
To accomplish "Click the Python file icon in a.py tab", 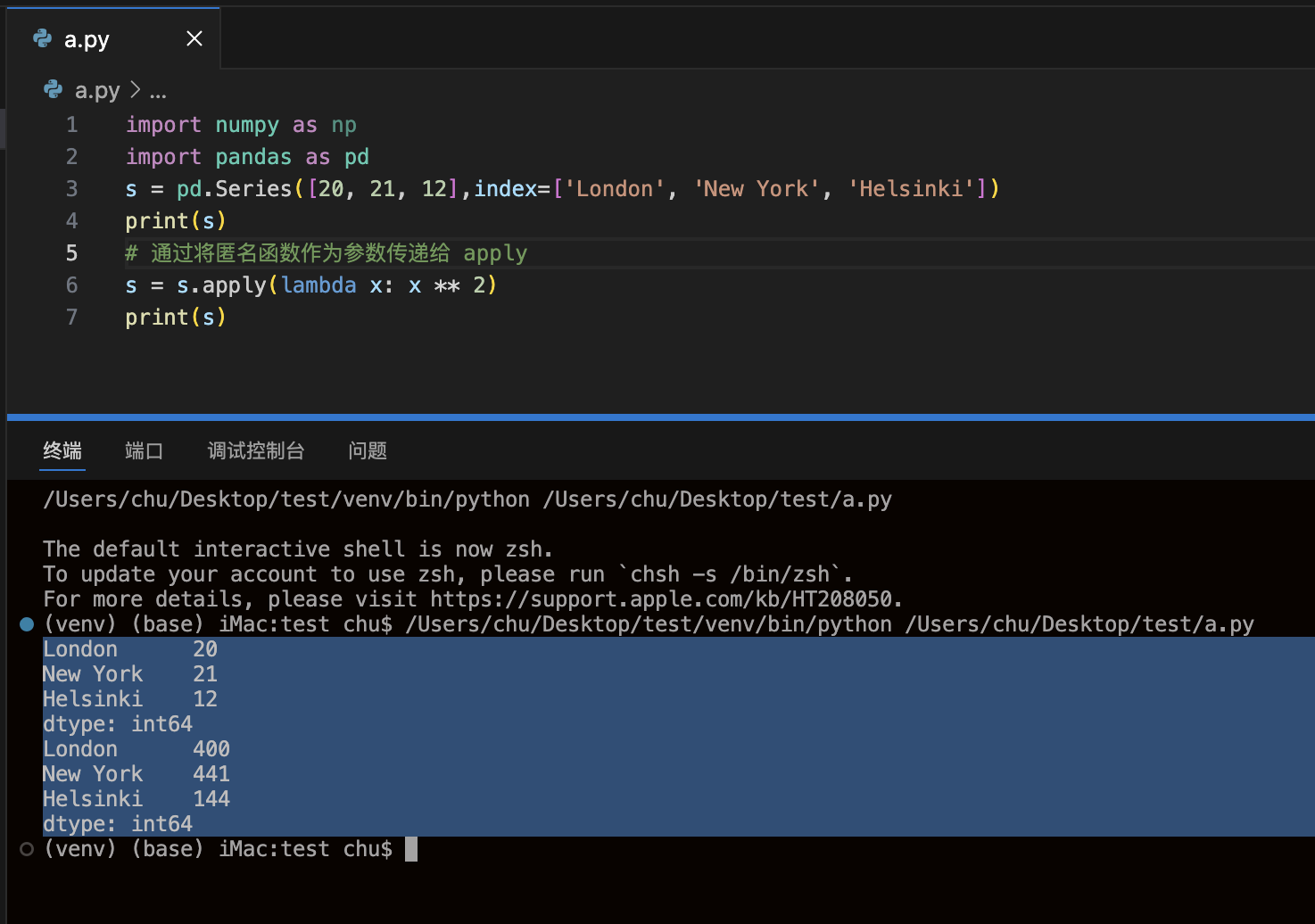I will click(x=42, y=38).
